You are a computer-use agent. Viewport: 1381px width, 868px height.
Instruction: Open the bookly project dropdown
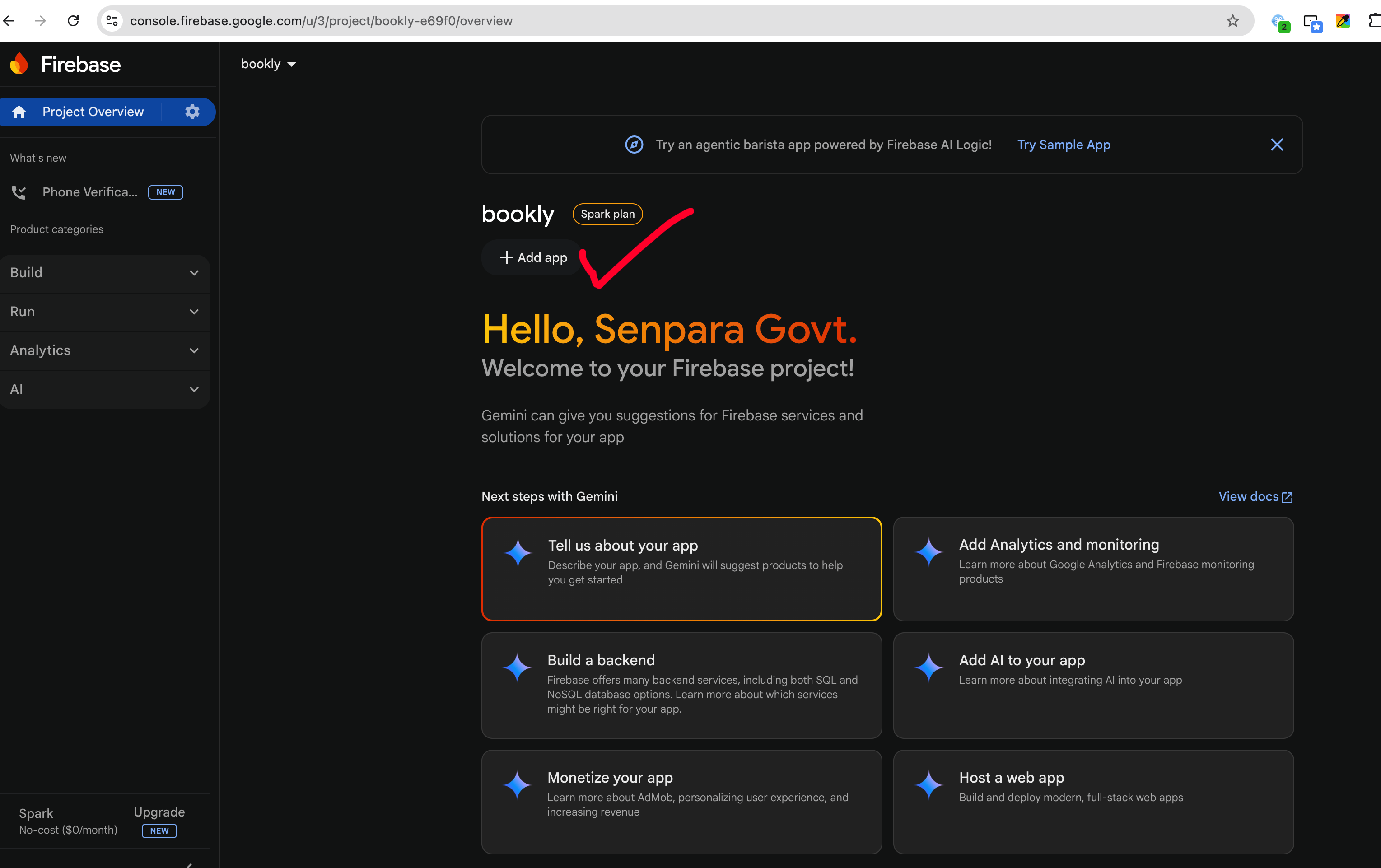click(x=268, y=64)
